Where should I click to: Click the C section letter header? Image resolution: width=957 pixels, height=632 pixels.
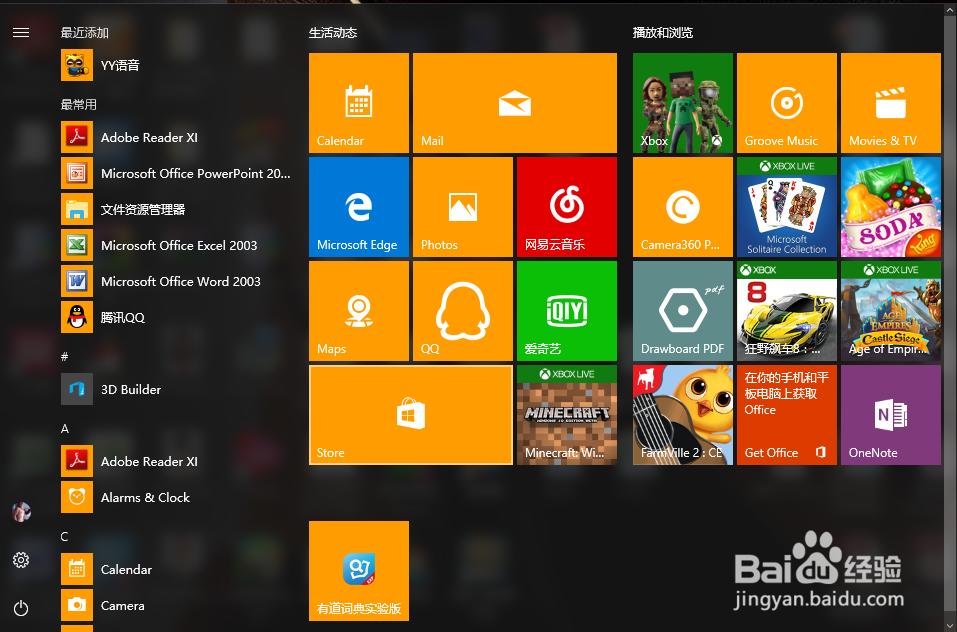64,537
